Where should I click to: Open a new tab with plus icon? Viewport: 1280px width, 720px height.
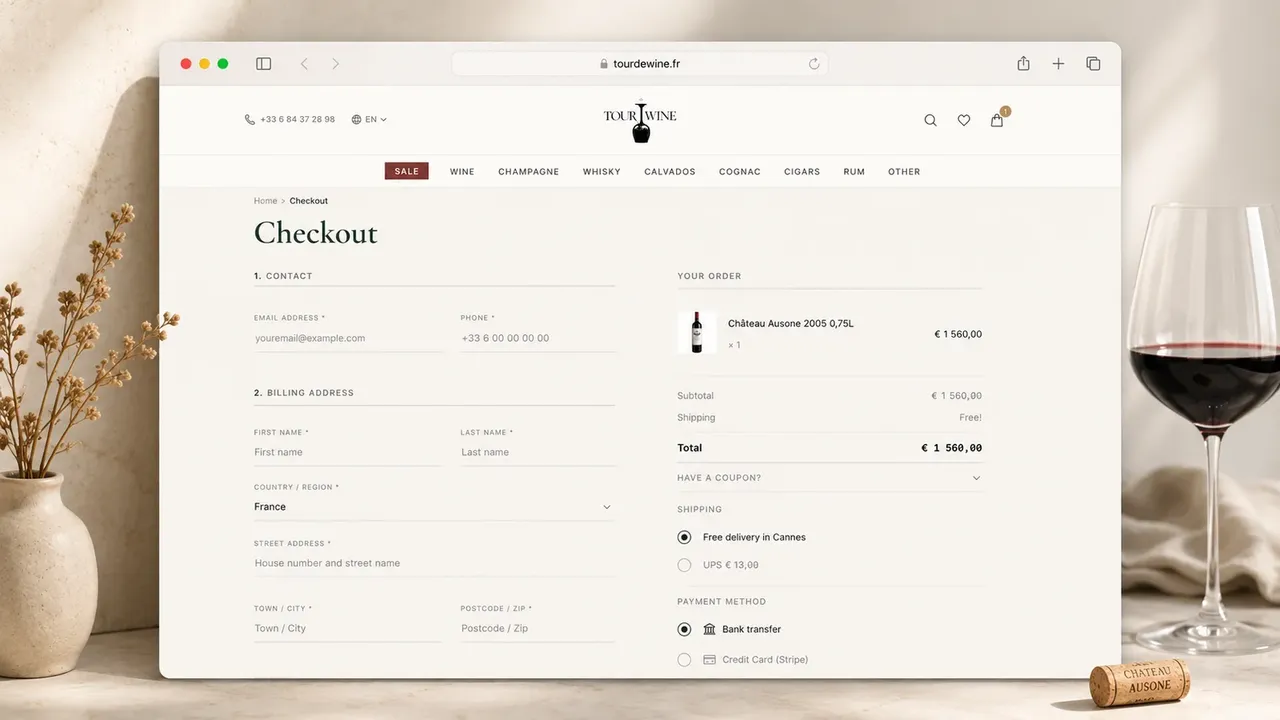click(x=1058, y=64)
